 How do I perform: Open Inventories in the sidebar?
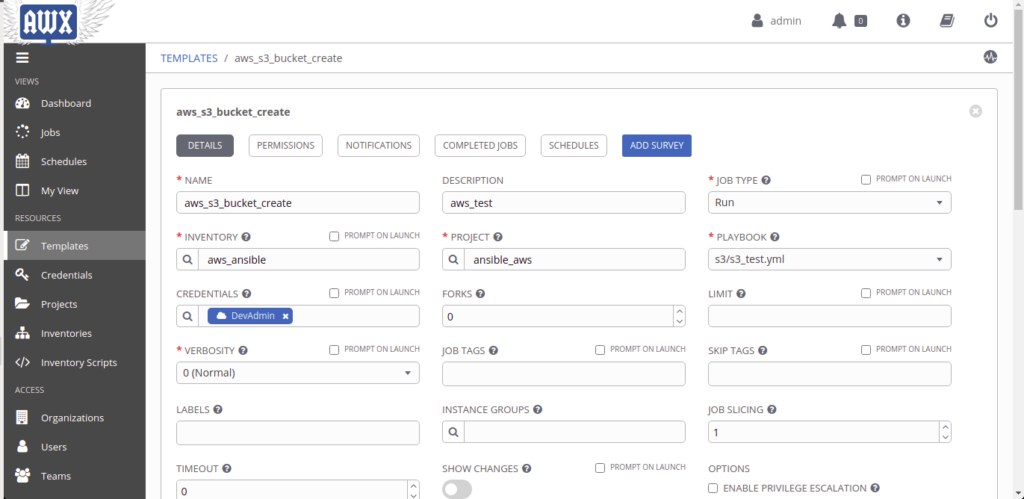(74, 333)
